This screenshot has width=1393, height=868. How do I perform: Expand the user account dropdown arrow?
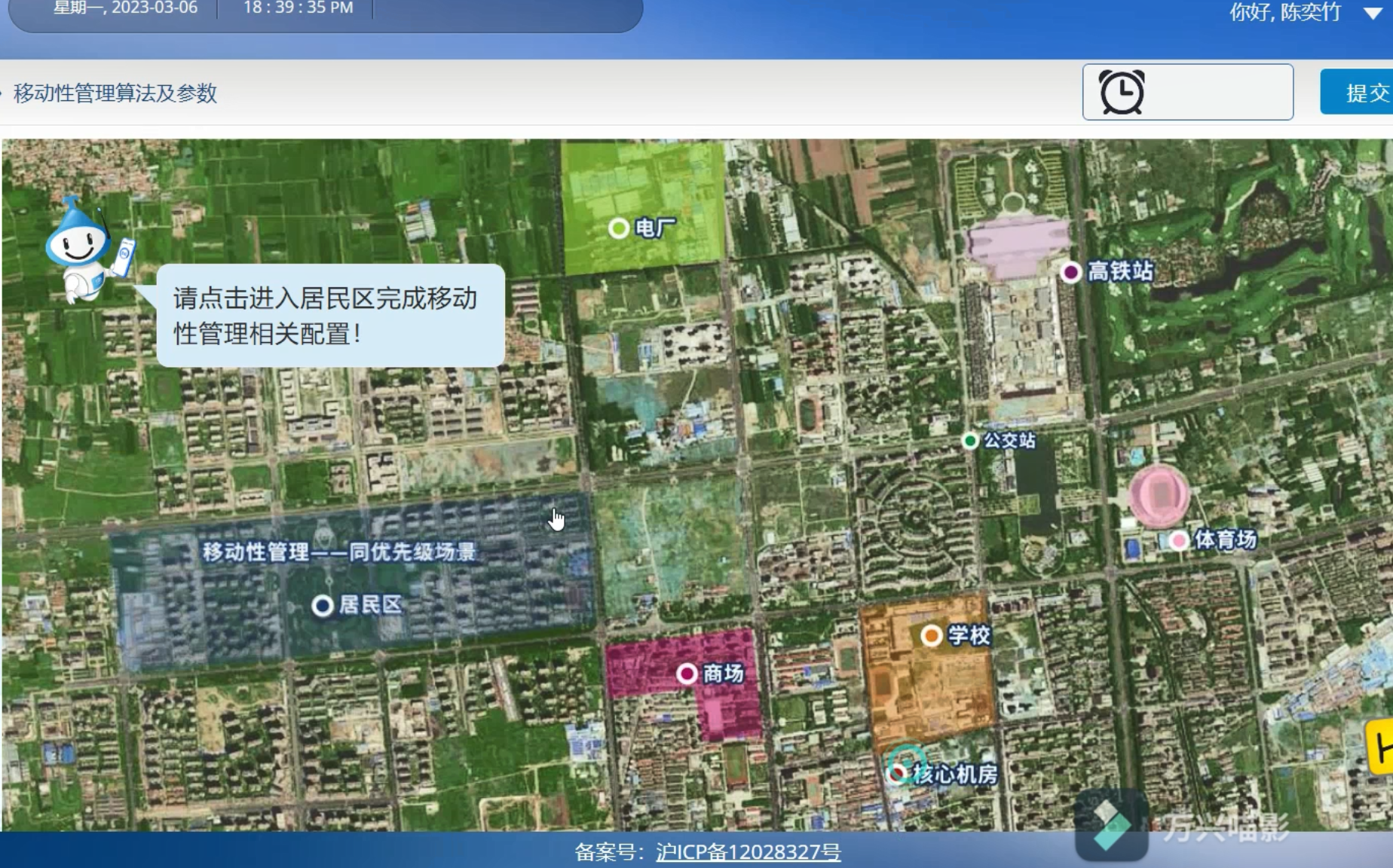pyautogui.click(x=1373, y=13)
